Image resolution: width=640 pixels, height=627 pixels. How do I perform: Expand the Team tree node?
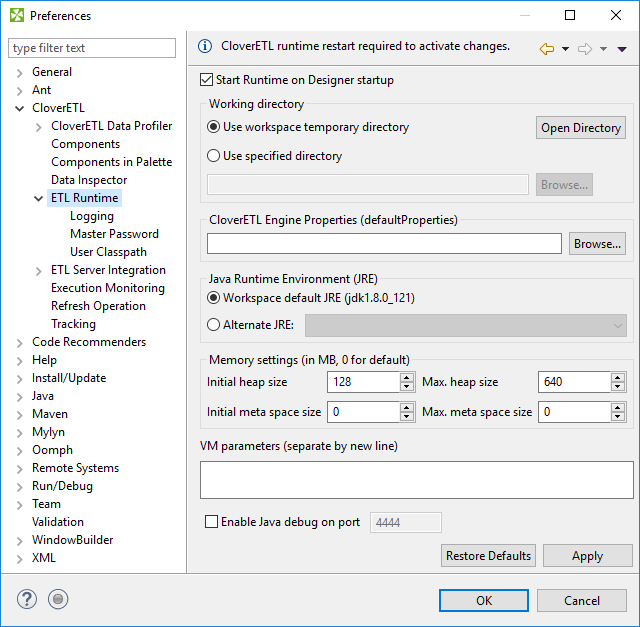[x=19, y=505]
